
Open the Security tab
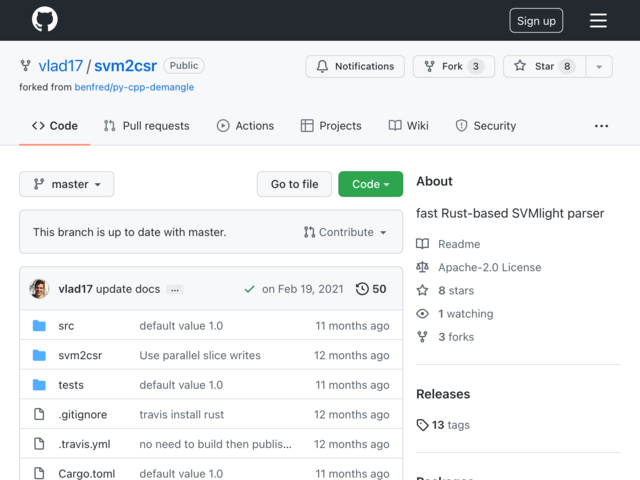pos(486,126)
